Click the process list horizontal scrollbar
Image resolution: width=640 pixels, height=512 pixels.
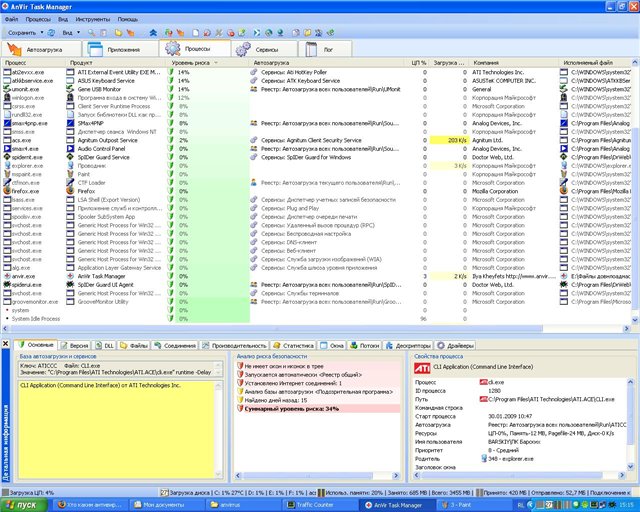point(277,328)
